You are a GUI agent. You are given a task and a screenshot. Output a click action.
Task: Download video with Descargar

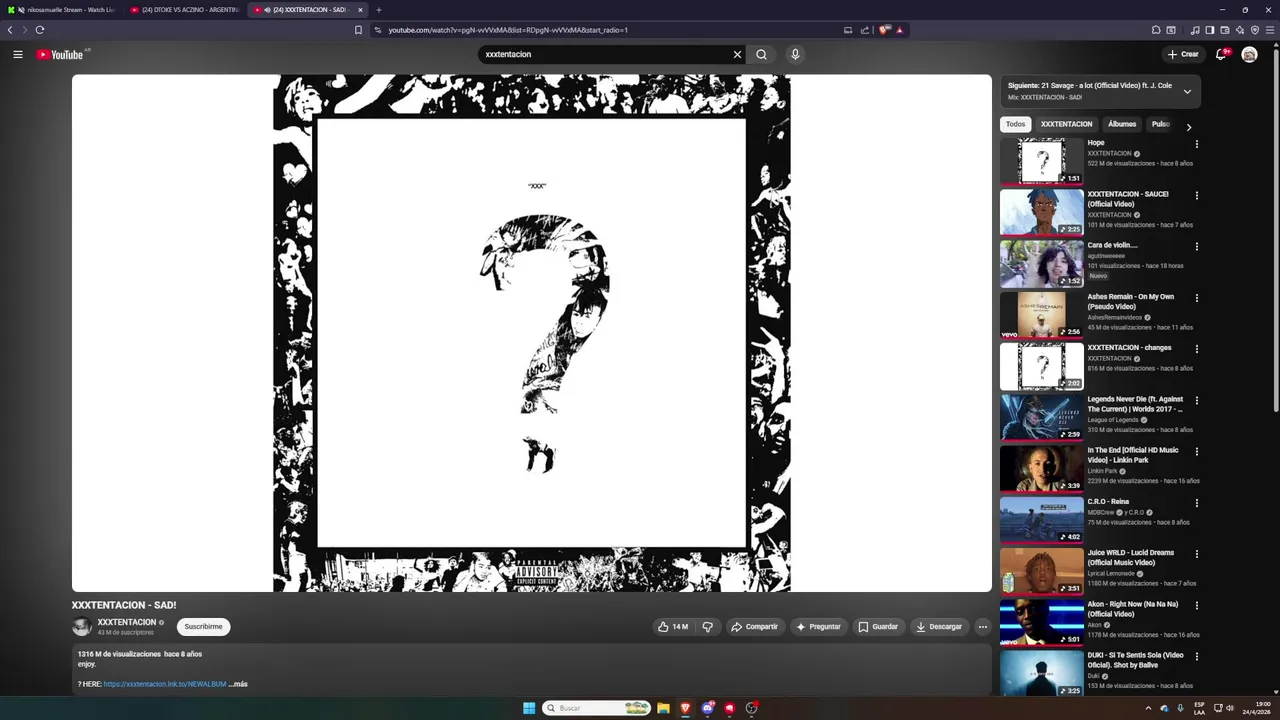[x=939, y=627]
